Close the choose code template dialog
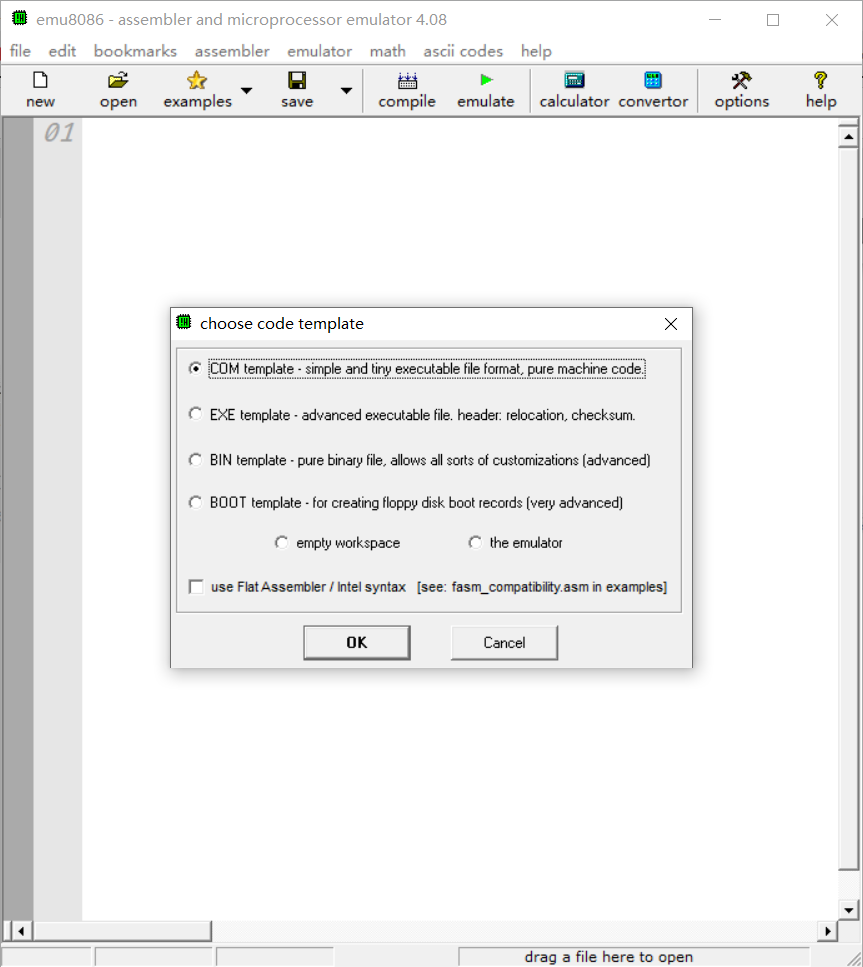 click(x=671, y=324)
